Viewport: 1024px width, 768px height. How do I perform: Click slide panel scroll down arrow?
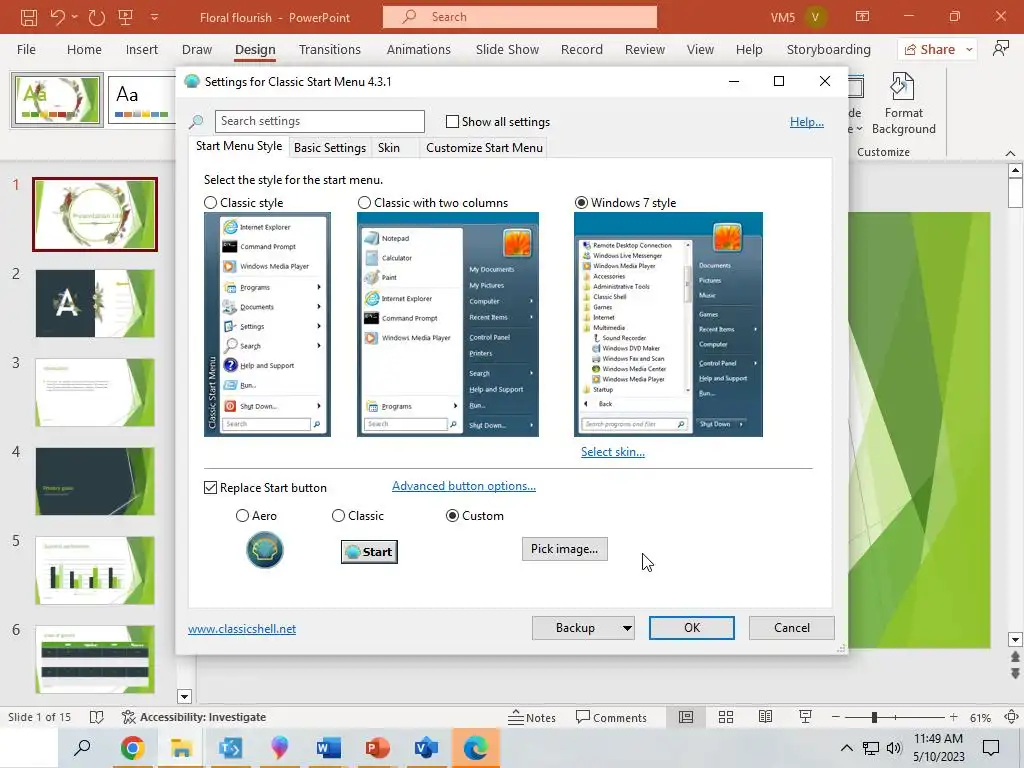[x=184, y=696]
